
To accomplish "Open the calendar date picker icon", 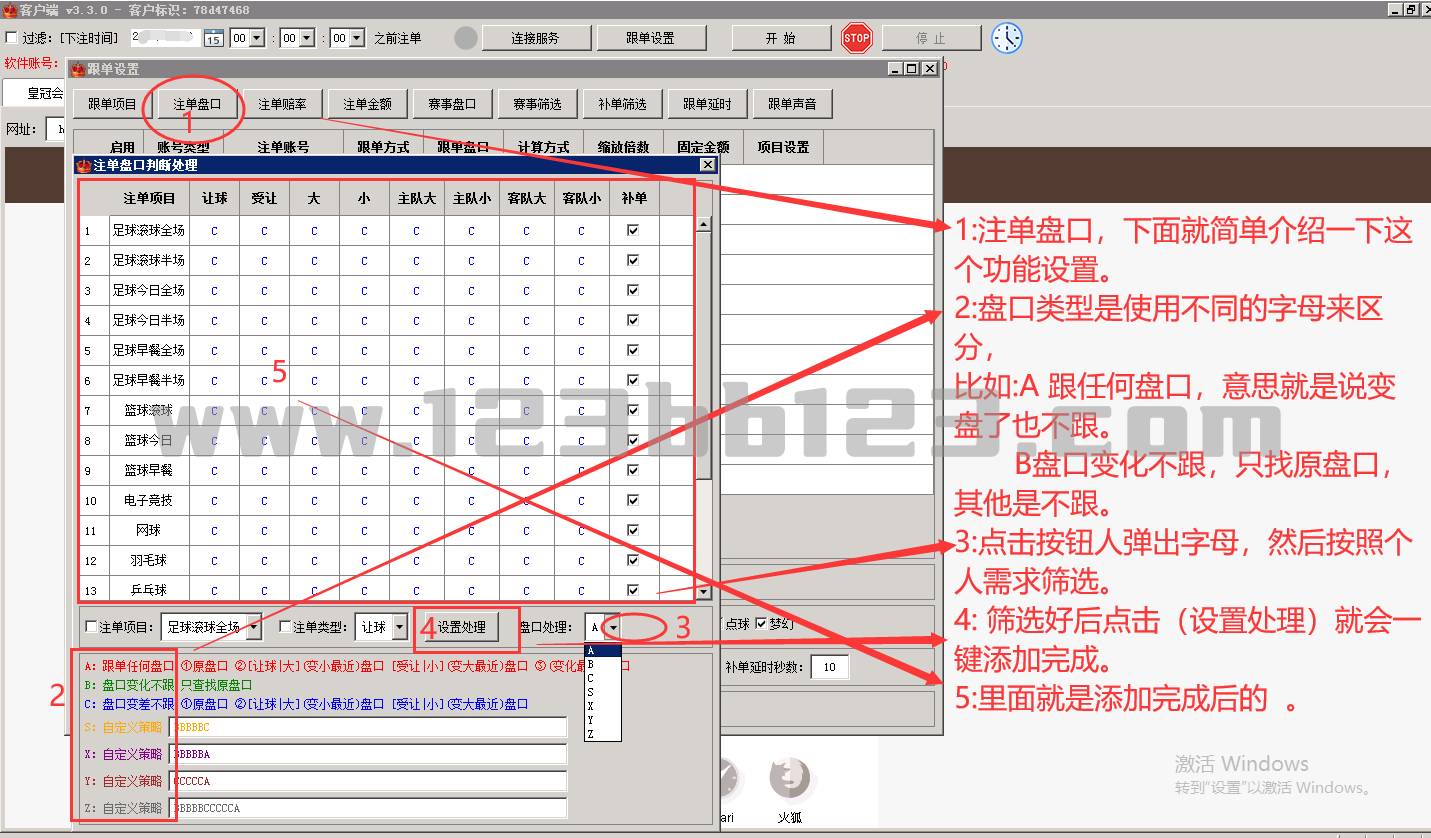I will pyautogui.click(x=213, y=38).
